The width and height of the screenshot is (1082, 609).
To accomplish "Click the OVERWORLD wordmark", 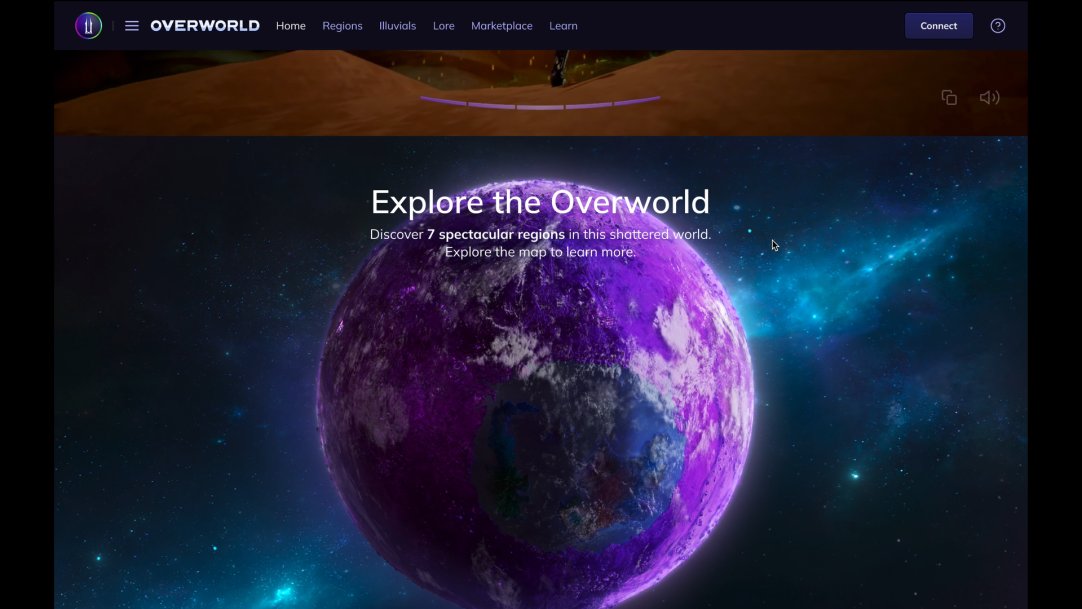I will click(x=205, y=26).
